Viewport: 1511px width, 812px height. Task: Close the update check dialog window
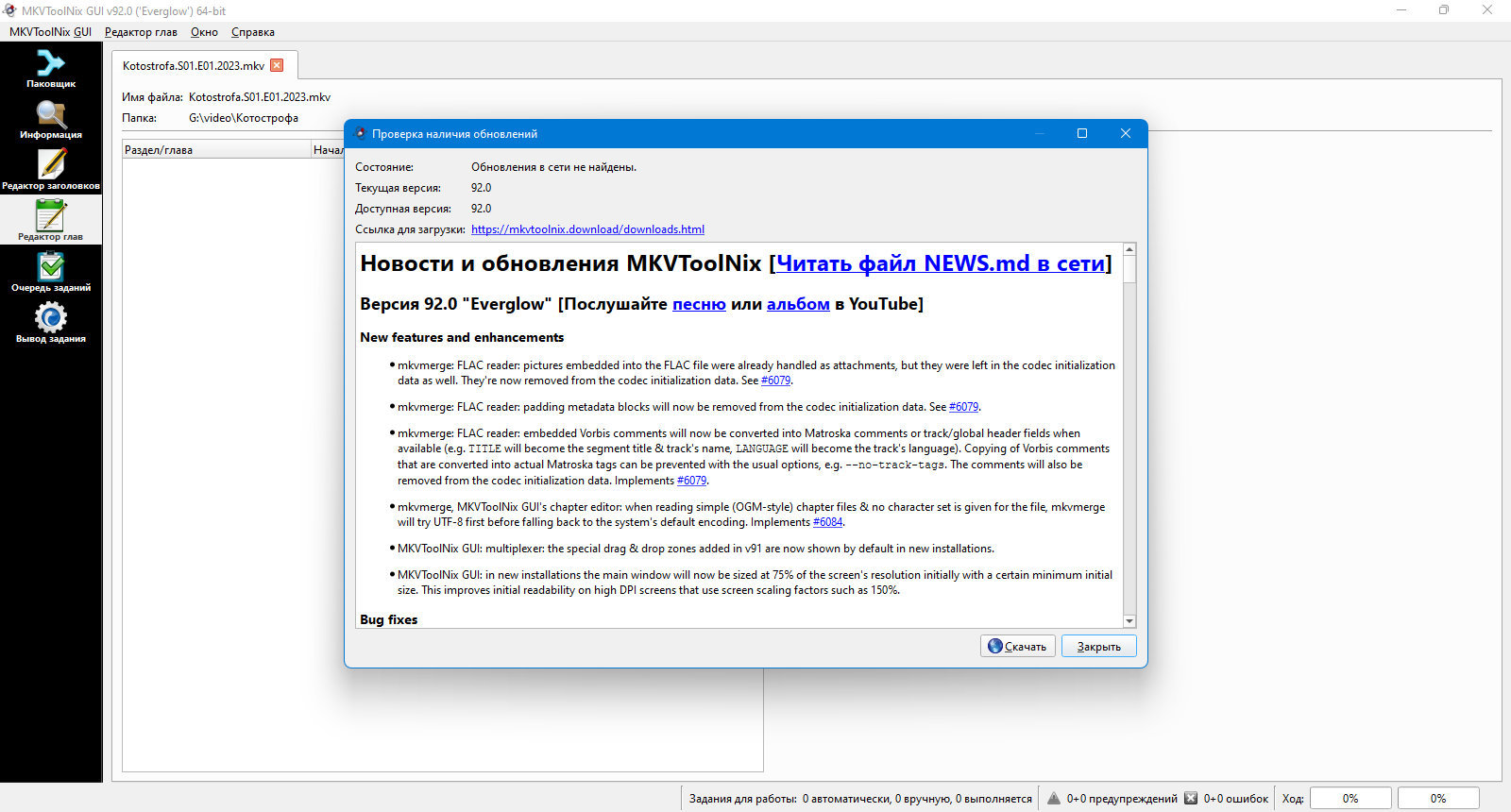click(x=1126, y=133)
